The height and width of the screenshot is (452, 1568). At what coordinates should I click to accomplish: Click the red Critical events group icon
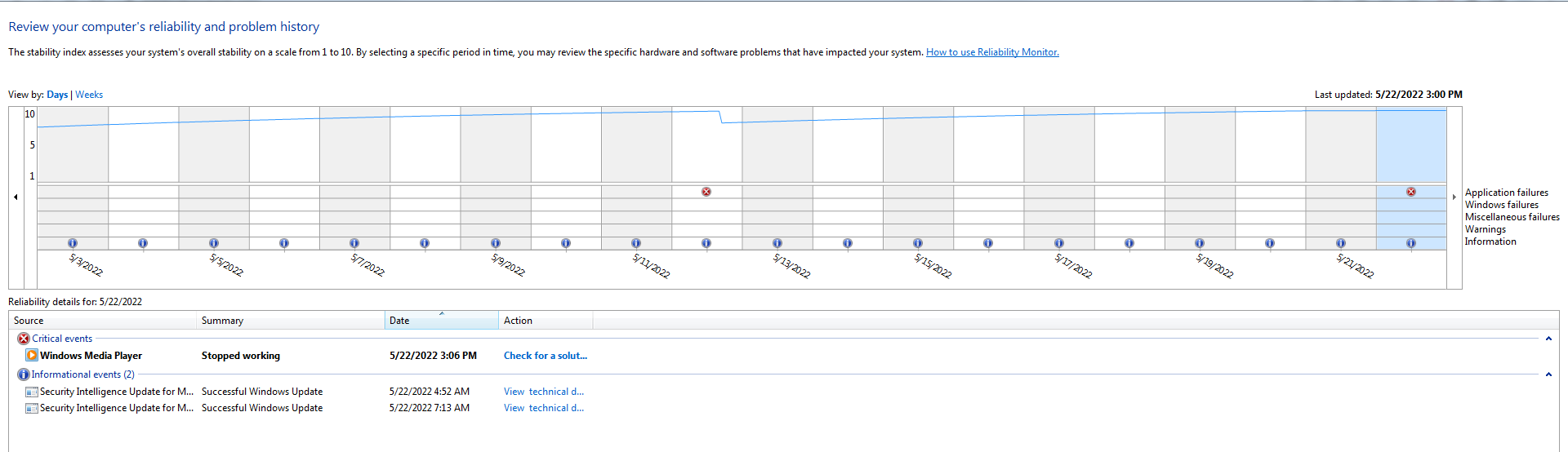coord(24,339)
